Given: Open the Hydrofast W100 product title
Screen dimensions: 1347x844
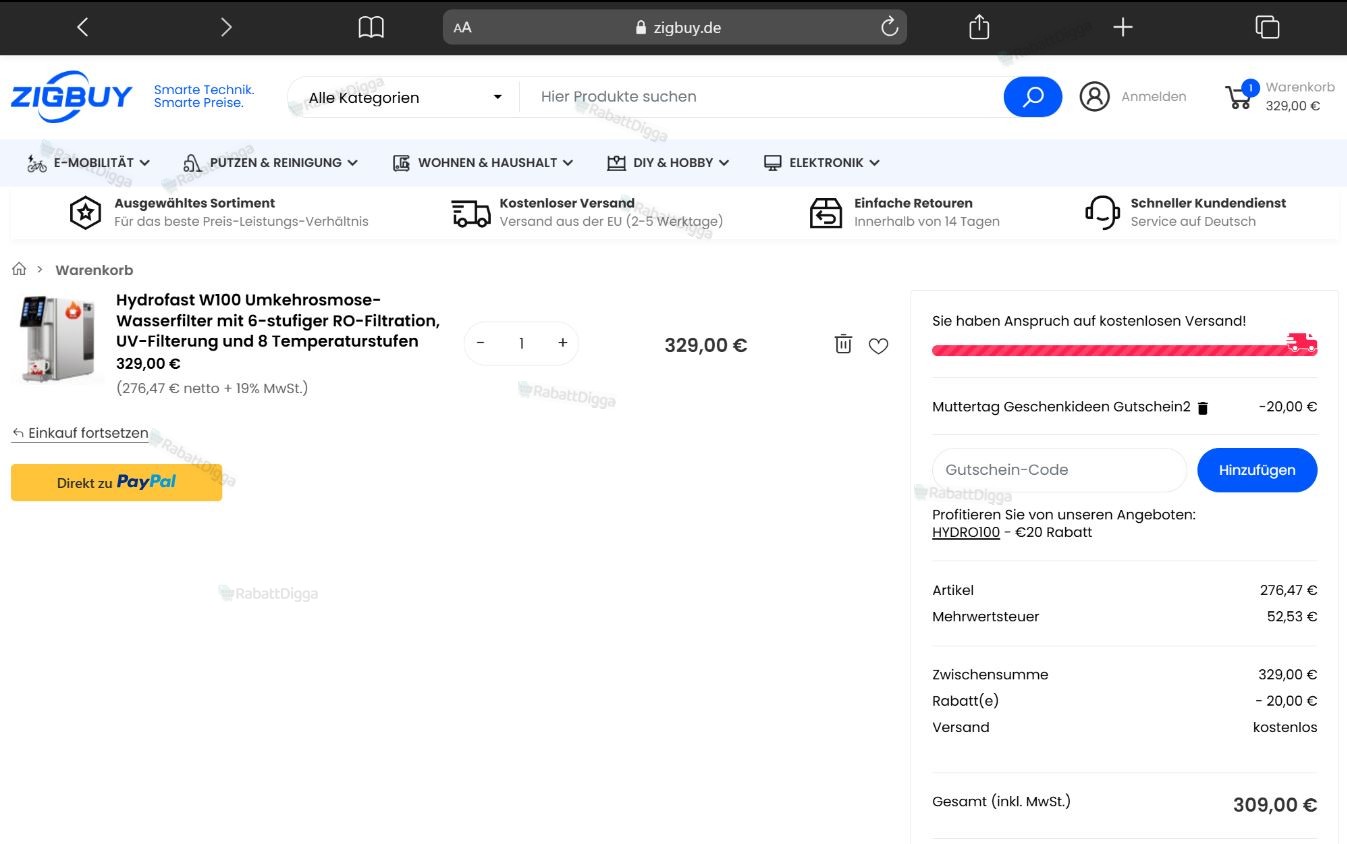Looking at the screenshot, I should [278, 321].
